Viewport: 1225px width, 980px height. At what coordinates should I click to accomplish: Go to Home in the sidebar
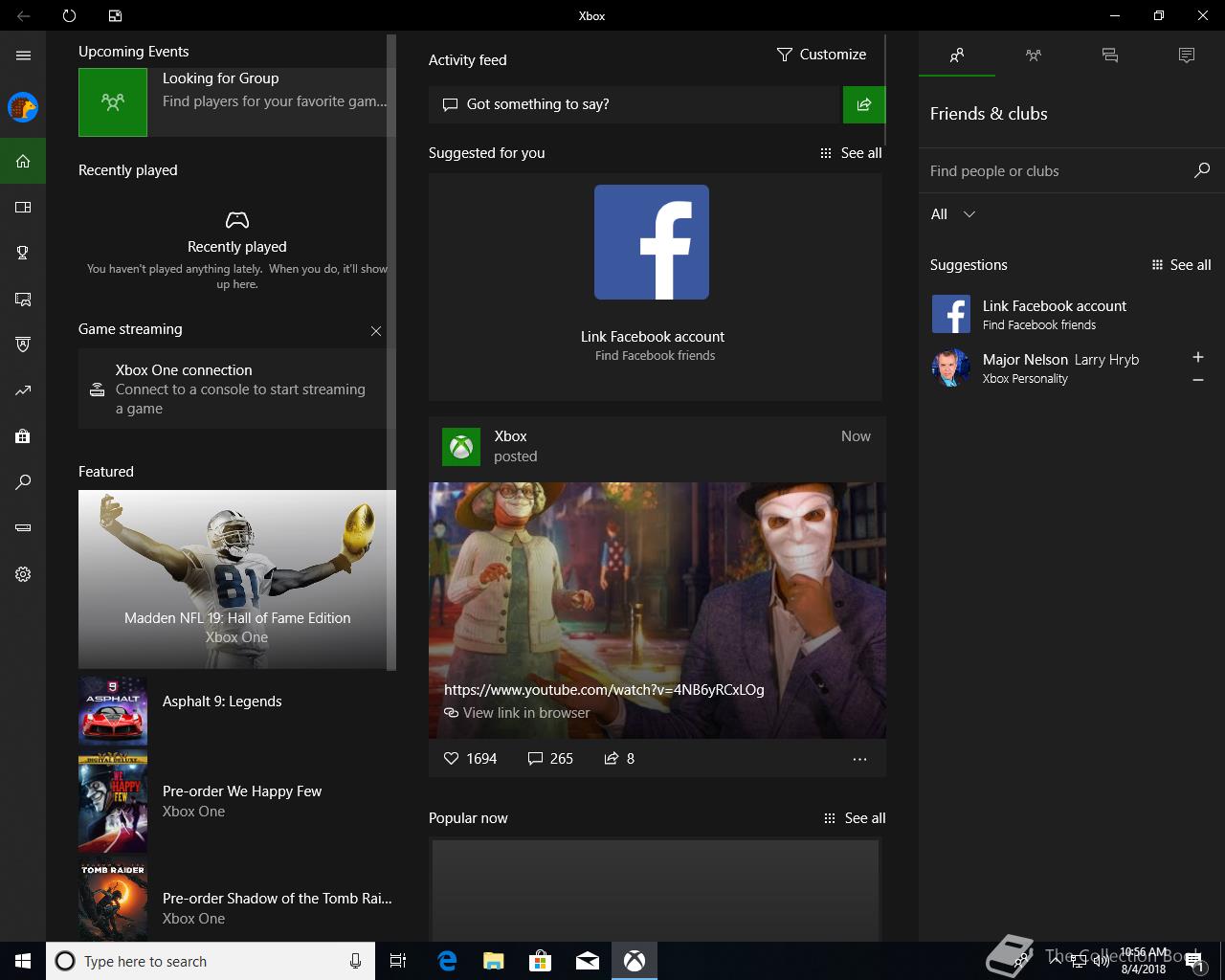tap(23, 161)
